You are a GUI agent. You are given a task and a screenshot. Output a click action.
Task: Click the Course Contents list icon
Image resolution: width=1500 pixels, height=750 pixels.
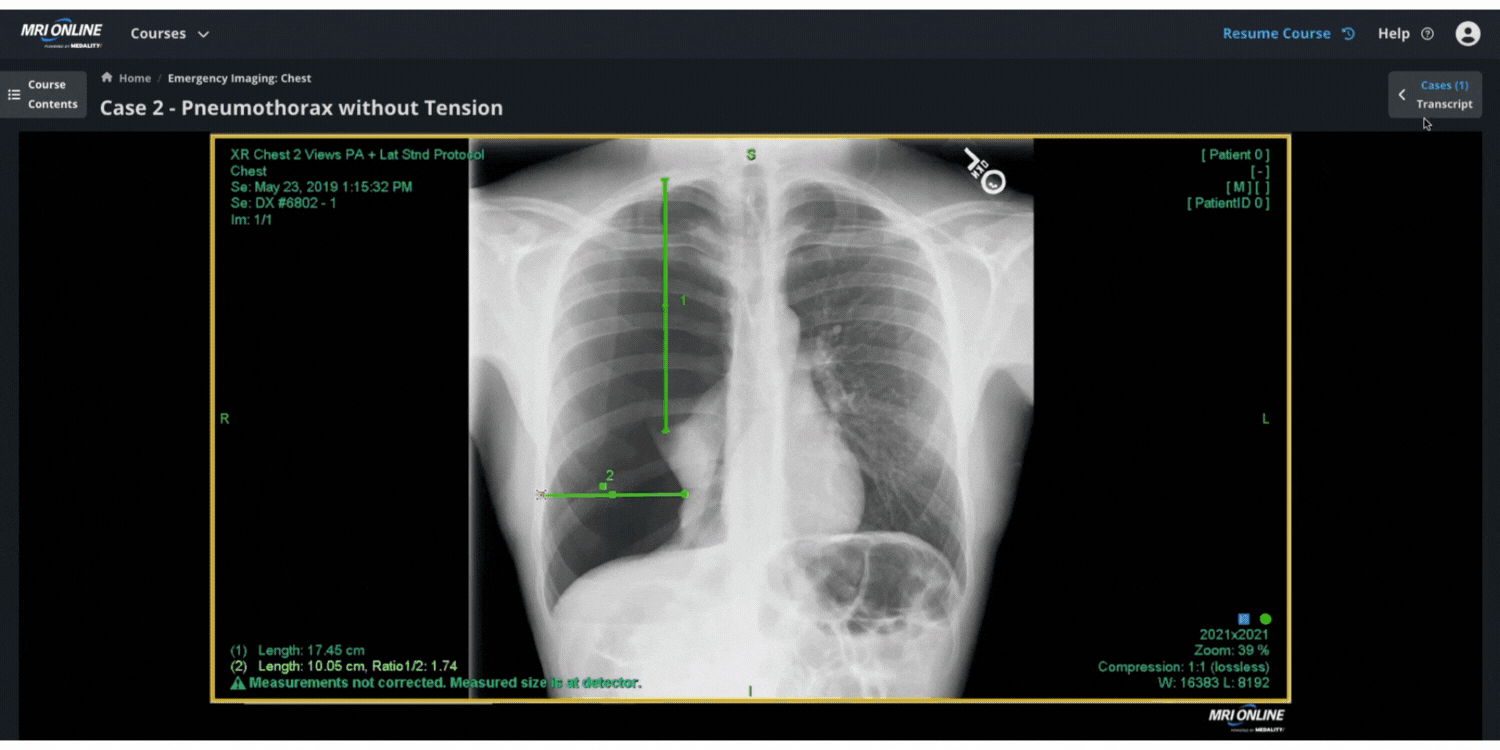pyautogui.click(x=14, y=95)
